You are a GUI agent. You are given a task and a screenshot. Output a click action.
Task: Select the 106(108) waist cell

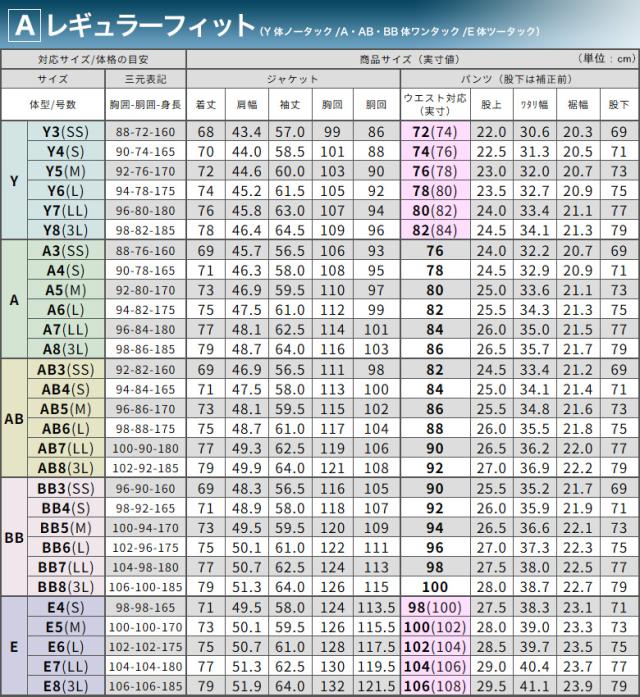[436, 686]
